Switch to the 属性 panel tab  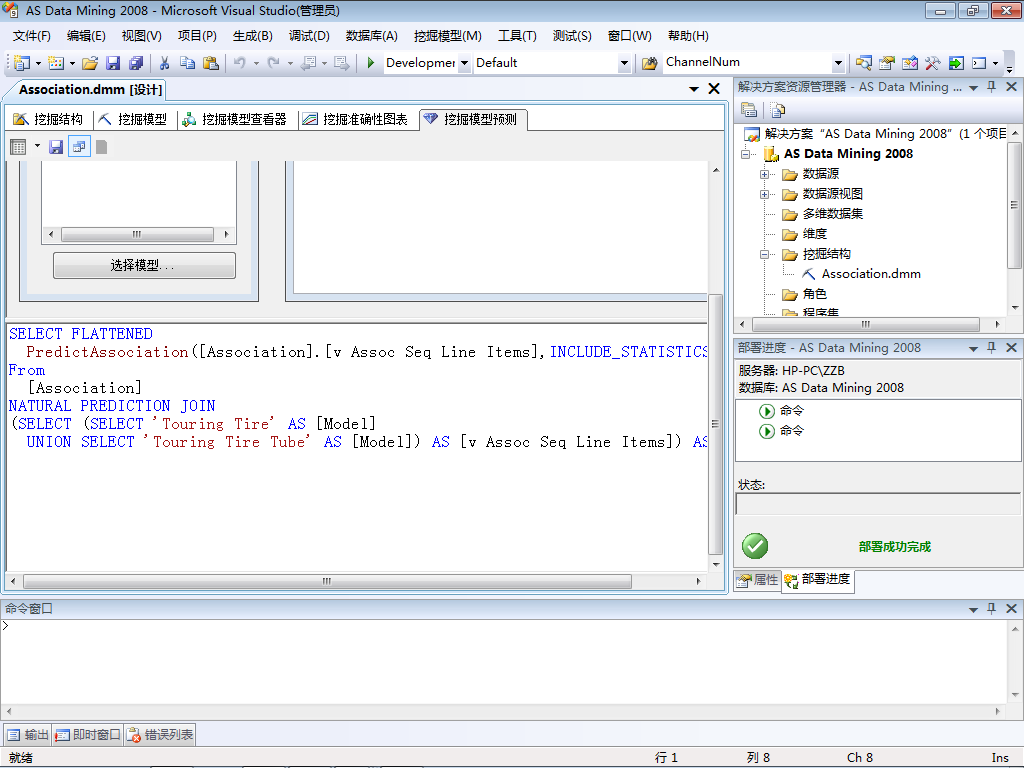758,579
